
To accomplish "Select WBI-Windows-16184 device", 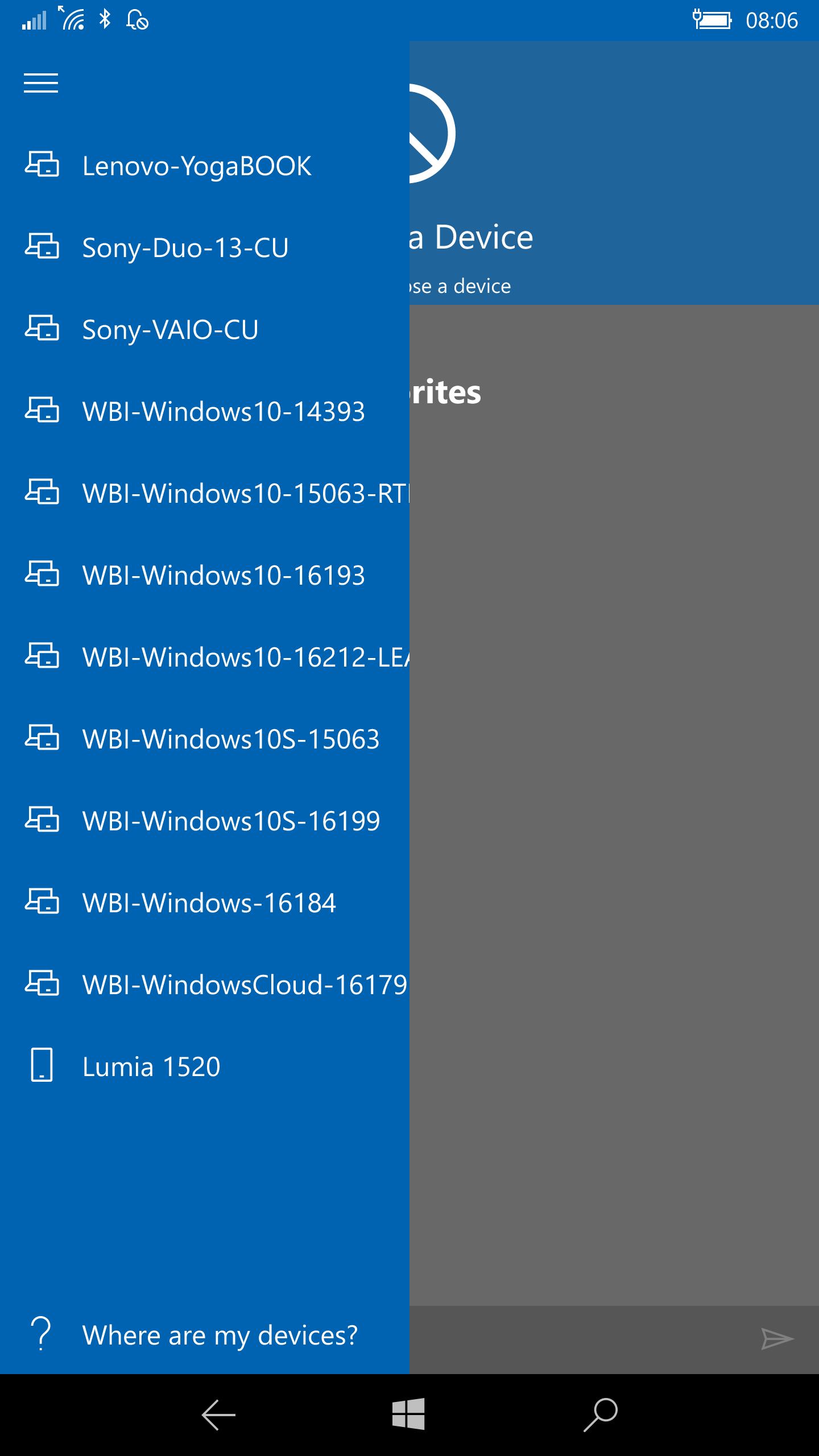I will [x=205, y=903].
